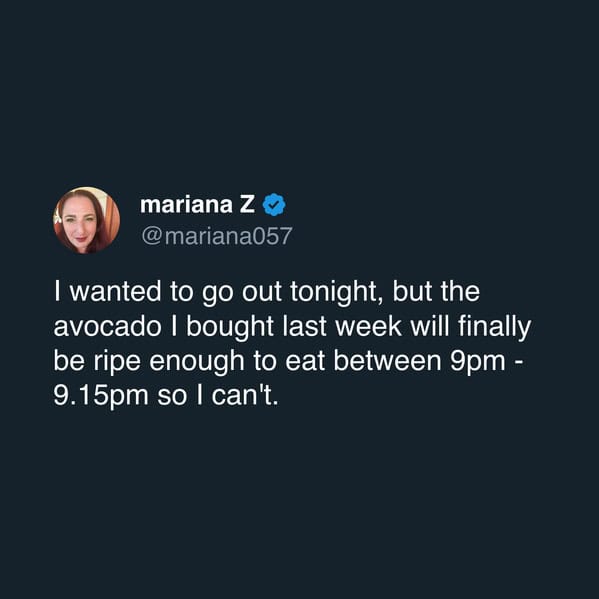This screenshot has height=599, width=599.
Task: Click 9.15pm in the tweet text
Action: pos(100,397)
